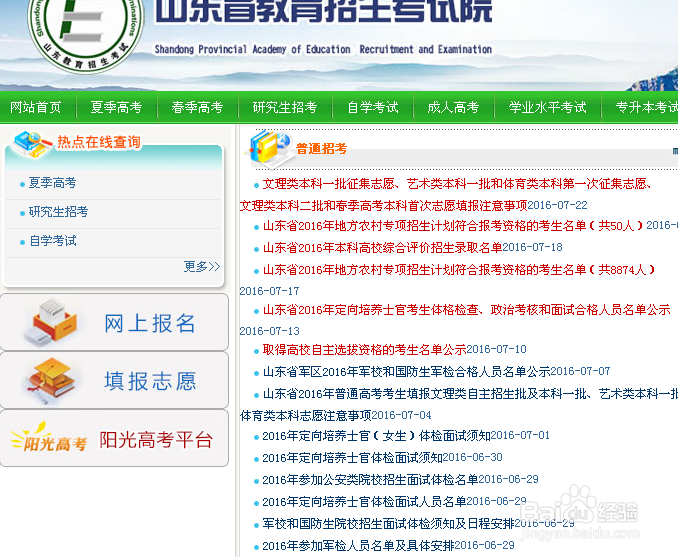678x557 pixels.
Task: Select 春季高考 in the green navigation bar
Action: coord(197,107)
